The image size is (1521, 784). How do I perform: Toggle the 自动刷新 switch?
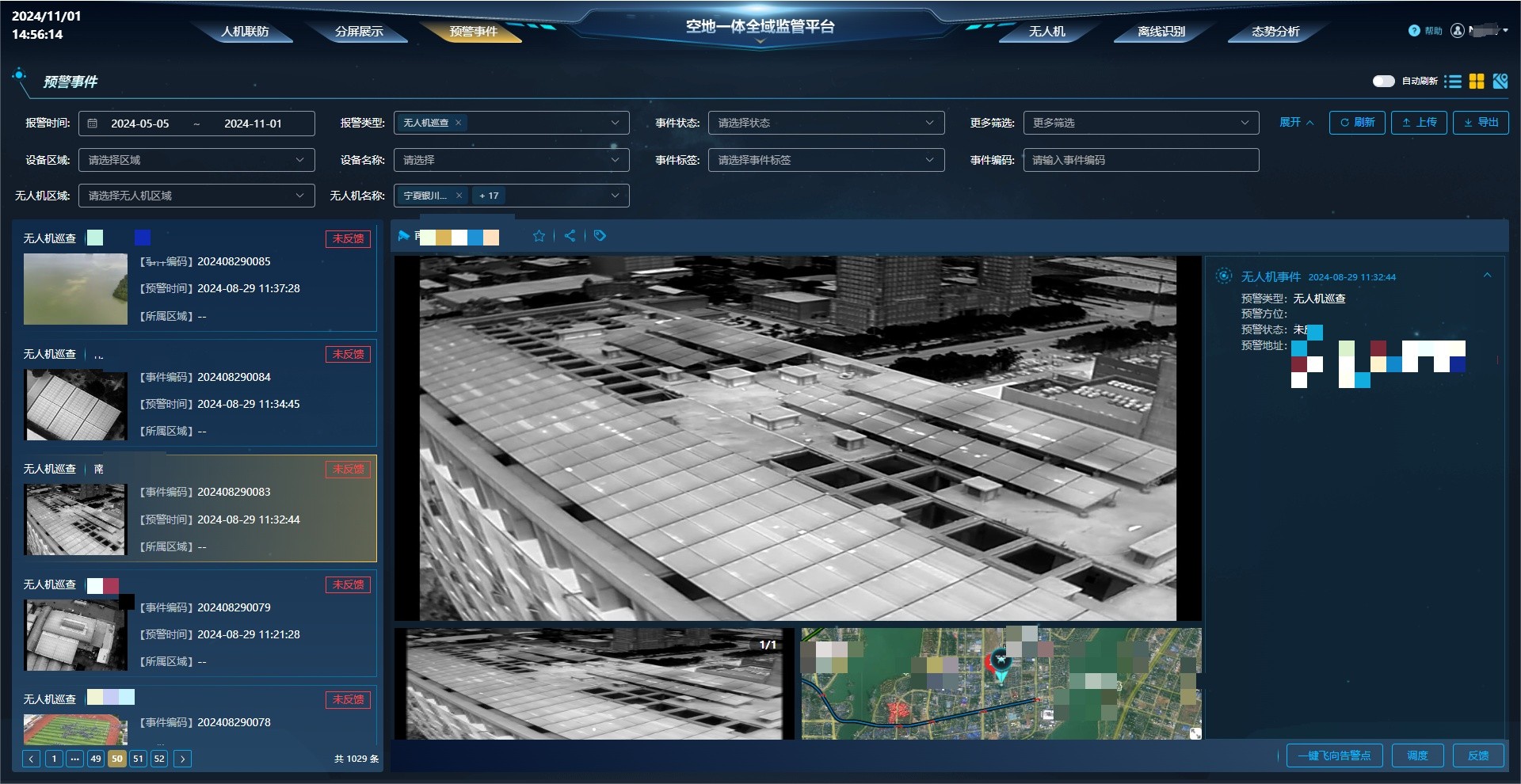pyautogui.click(x=1383, y=81)
